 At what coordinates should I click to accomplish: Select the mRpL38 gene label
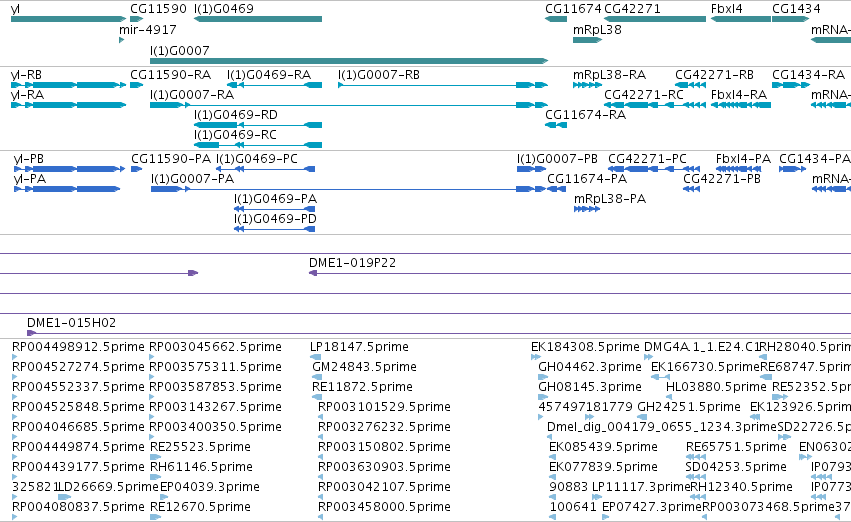click(597, 30)
